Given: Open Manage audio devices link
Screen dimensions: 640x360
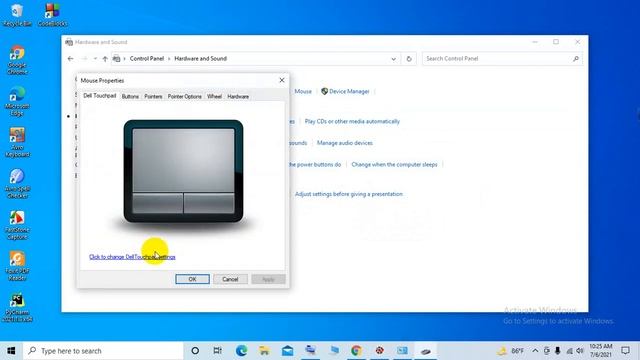Looking at the screenshot, I should pos(344,143).
